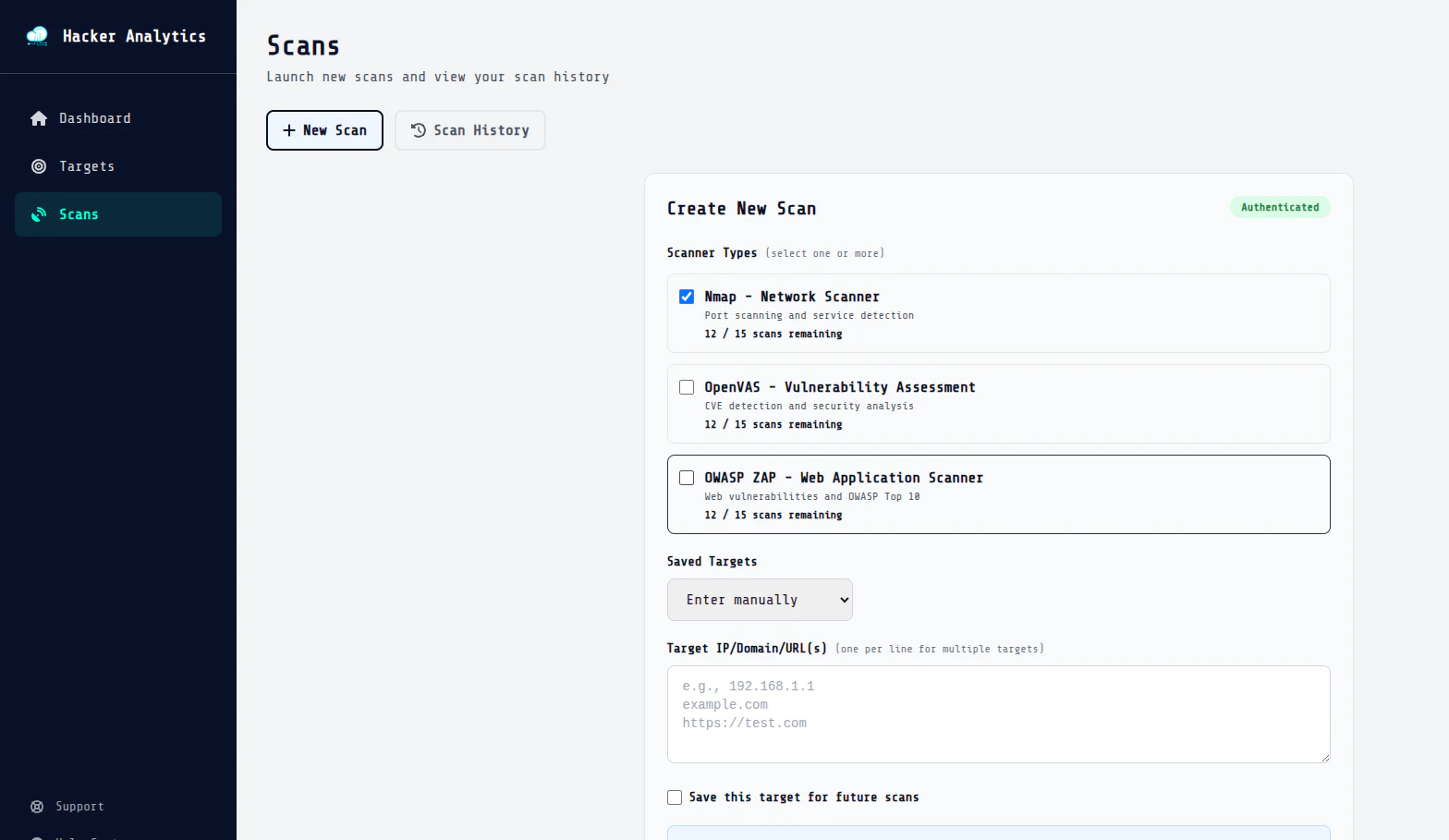The height and width of the screenshot is (840, 1449).
Task: Click the Authenticated status badge
Action: 1280,207
